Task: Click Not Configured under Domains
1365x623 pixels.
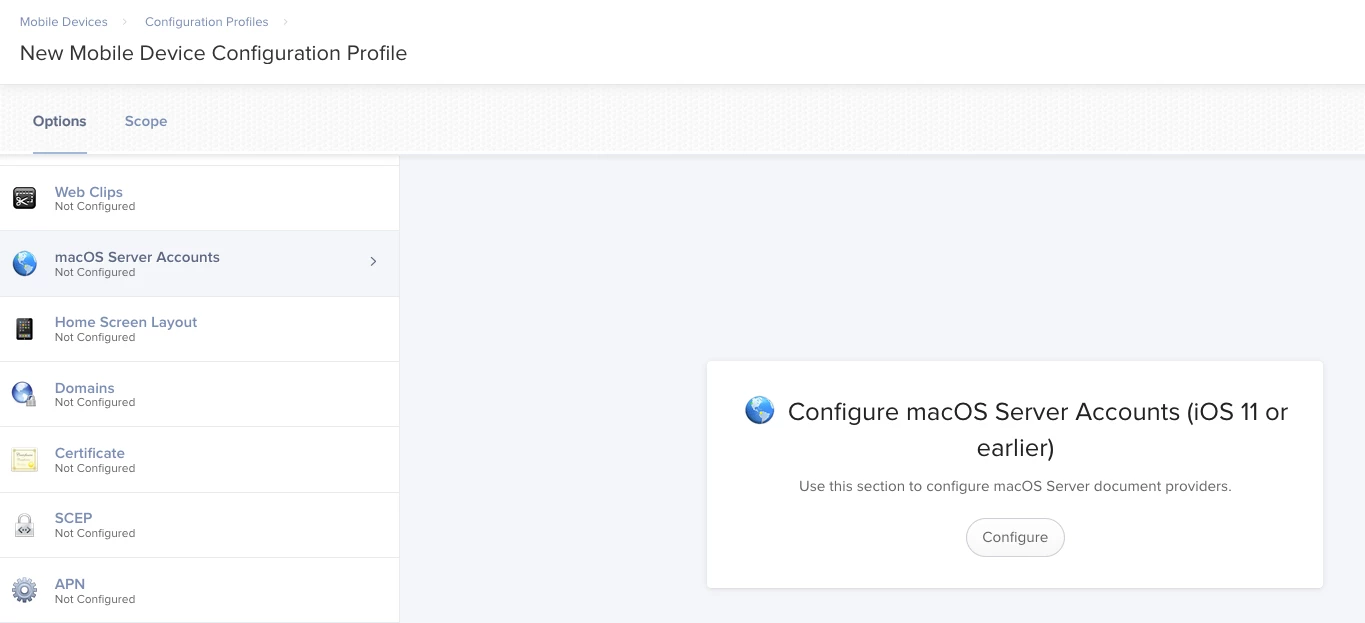Action: 95,403
